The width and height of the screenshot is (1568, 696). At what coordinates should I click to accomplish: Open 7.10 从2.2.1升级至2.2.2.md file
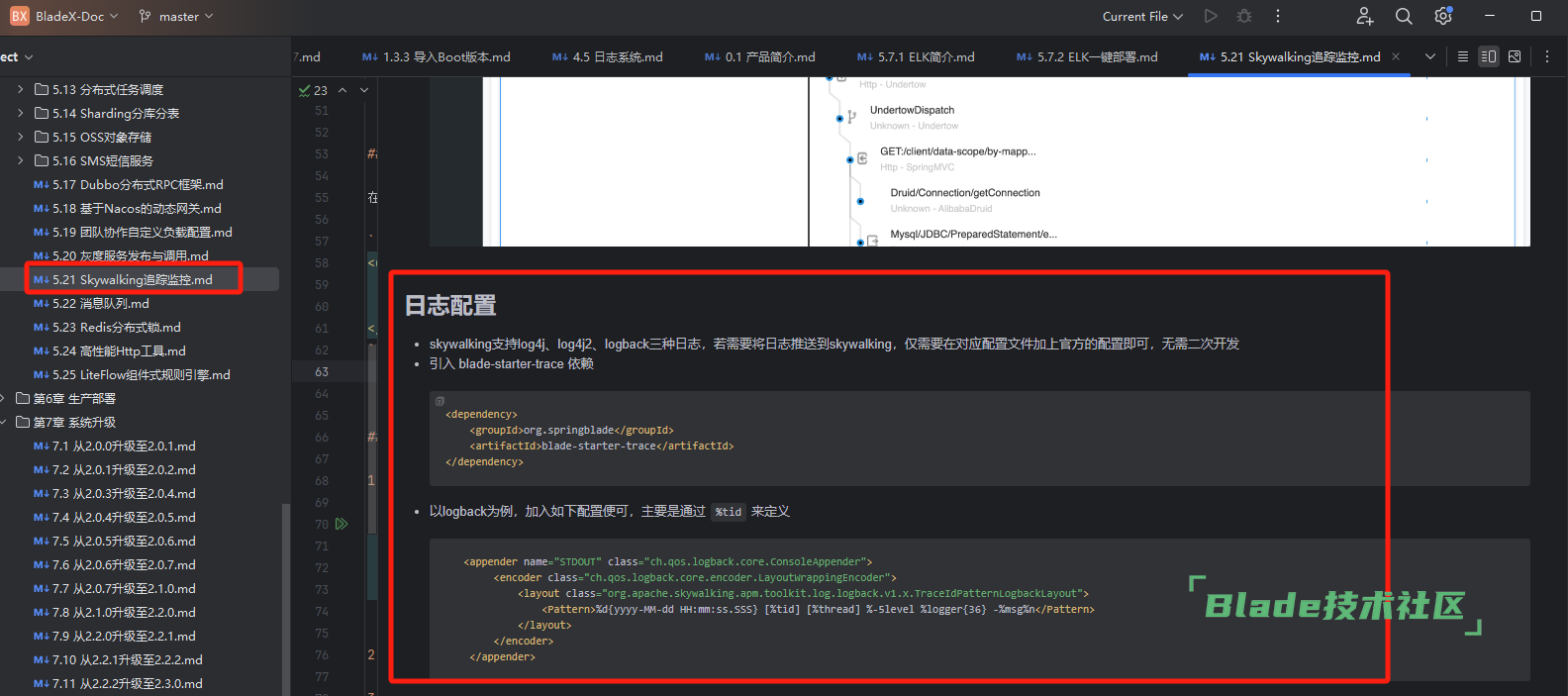pyautogui.click(x=118, y=659)
